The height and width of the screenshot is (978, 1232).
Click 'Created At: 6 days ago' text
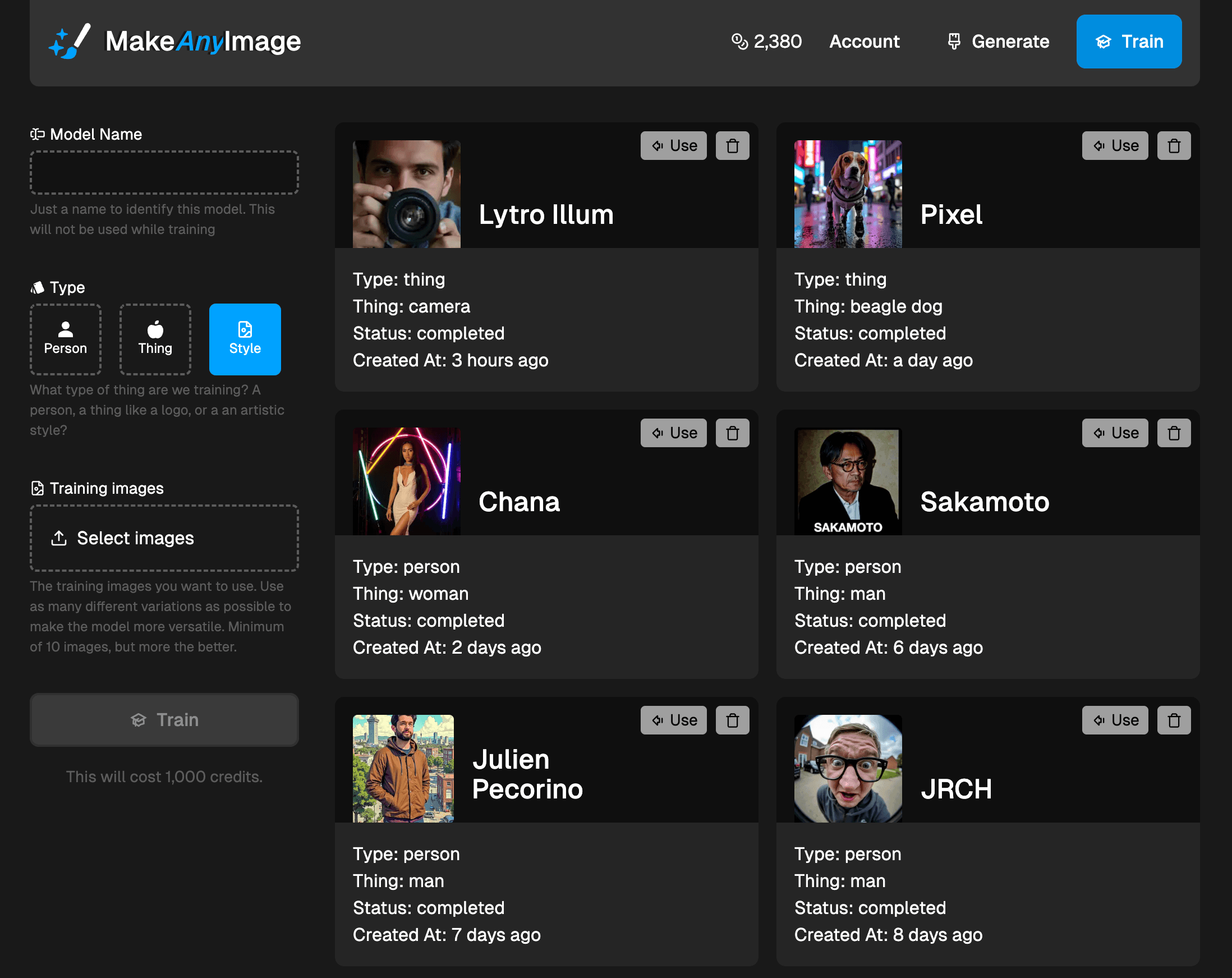point(888,647)
